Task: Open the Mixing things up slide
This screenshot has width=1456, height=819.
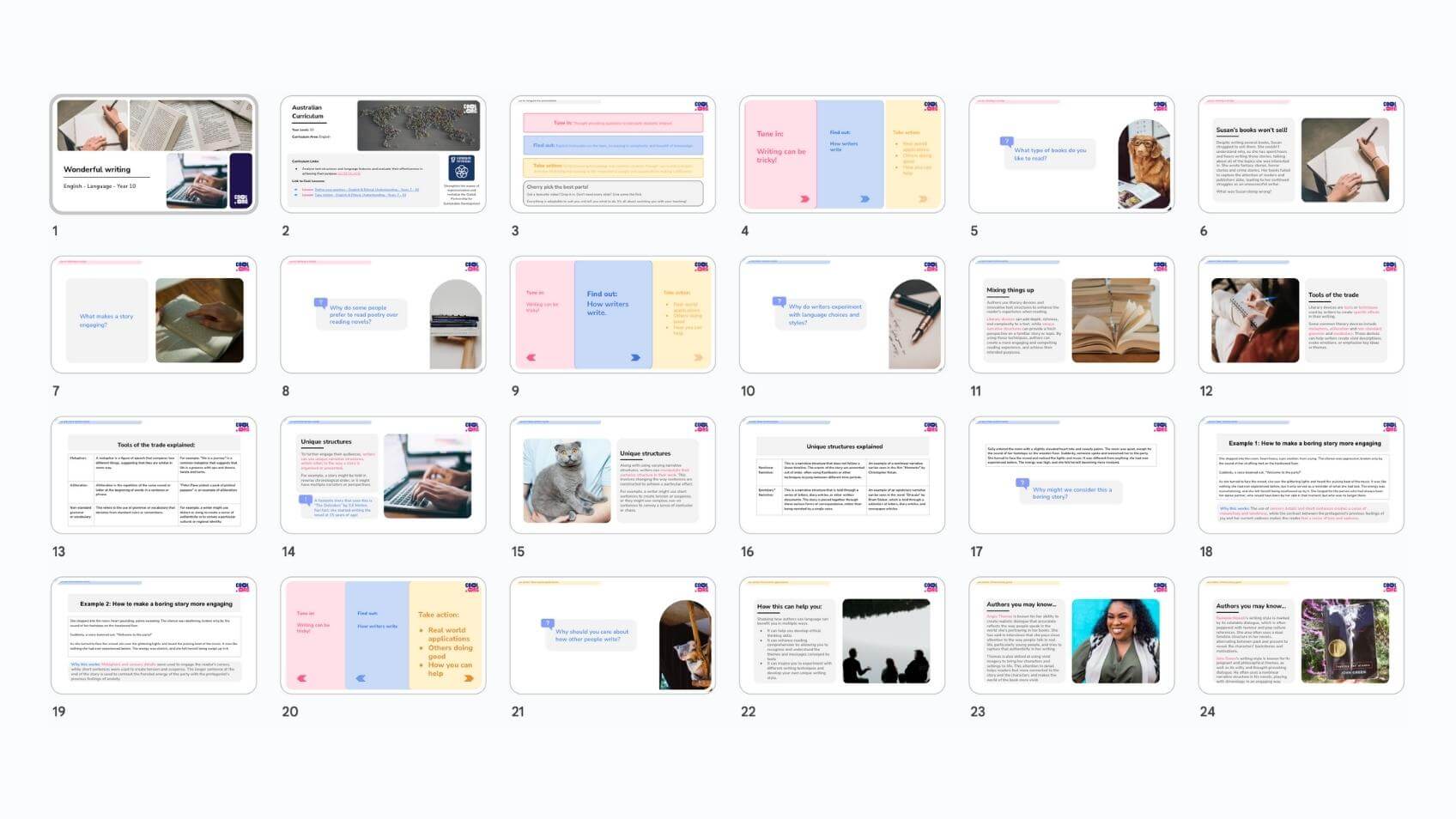Action: tap(1071, 315)
